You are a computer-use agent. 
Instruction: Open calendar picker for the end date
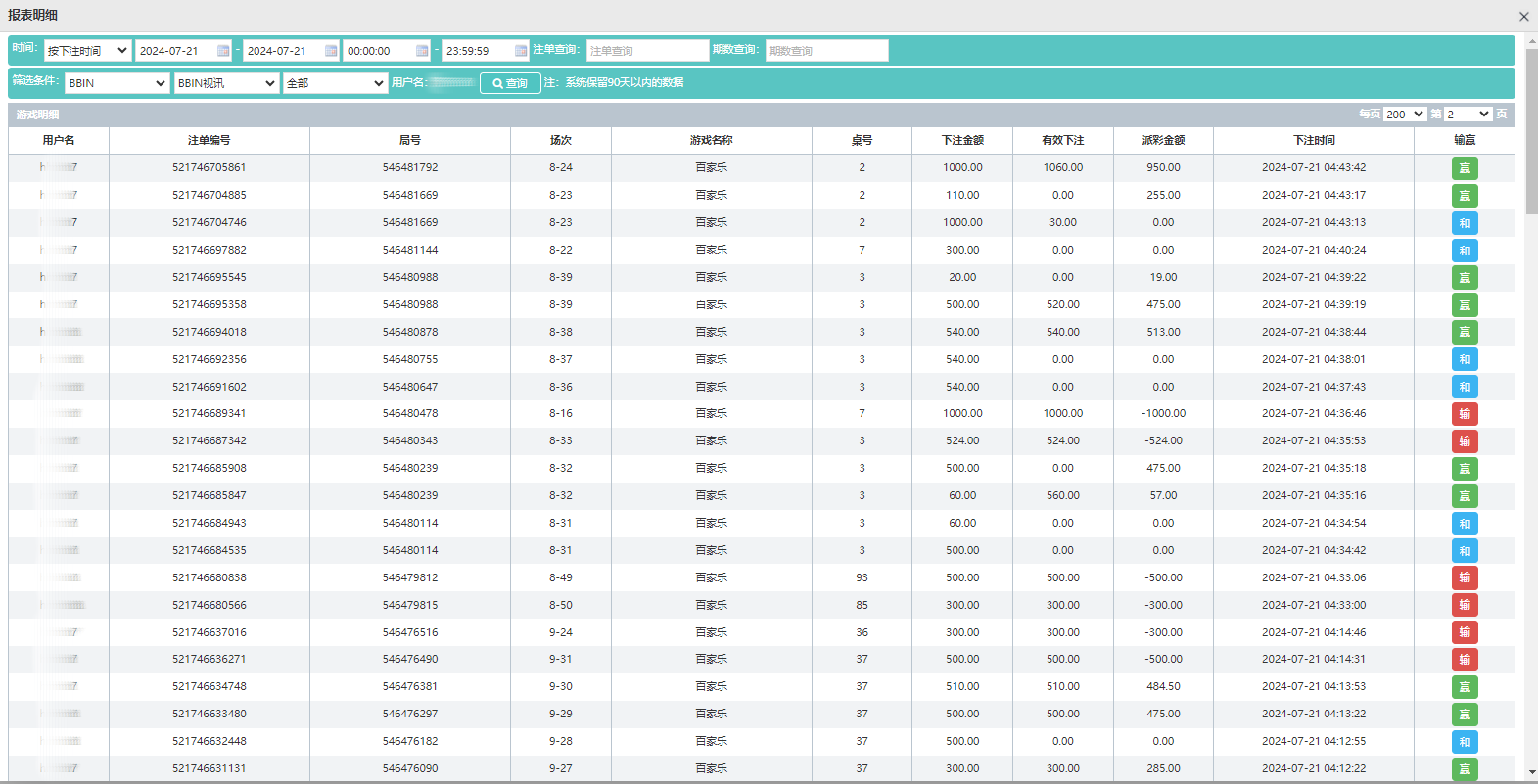pos(331,51)
